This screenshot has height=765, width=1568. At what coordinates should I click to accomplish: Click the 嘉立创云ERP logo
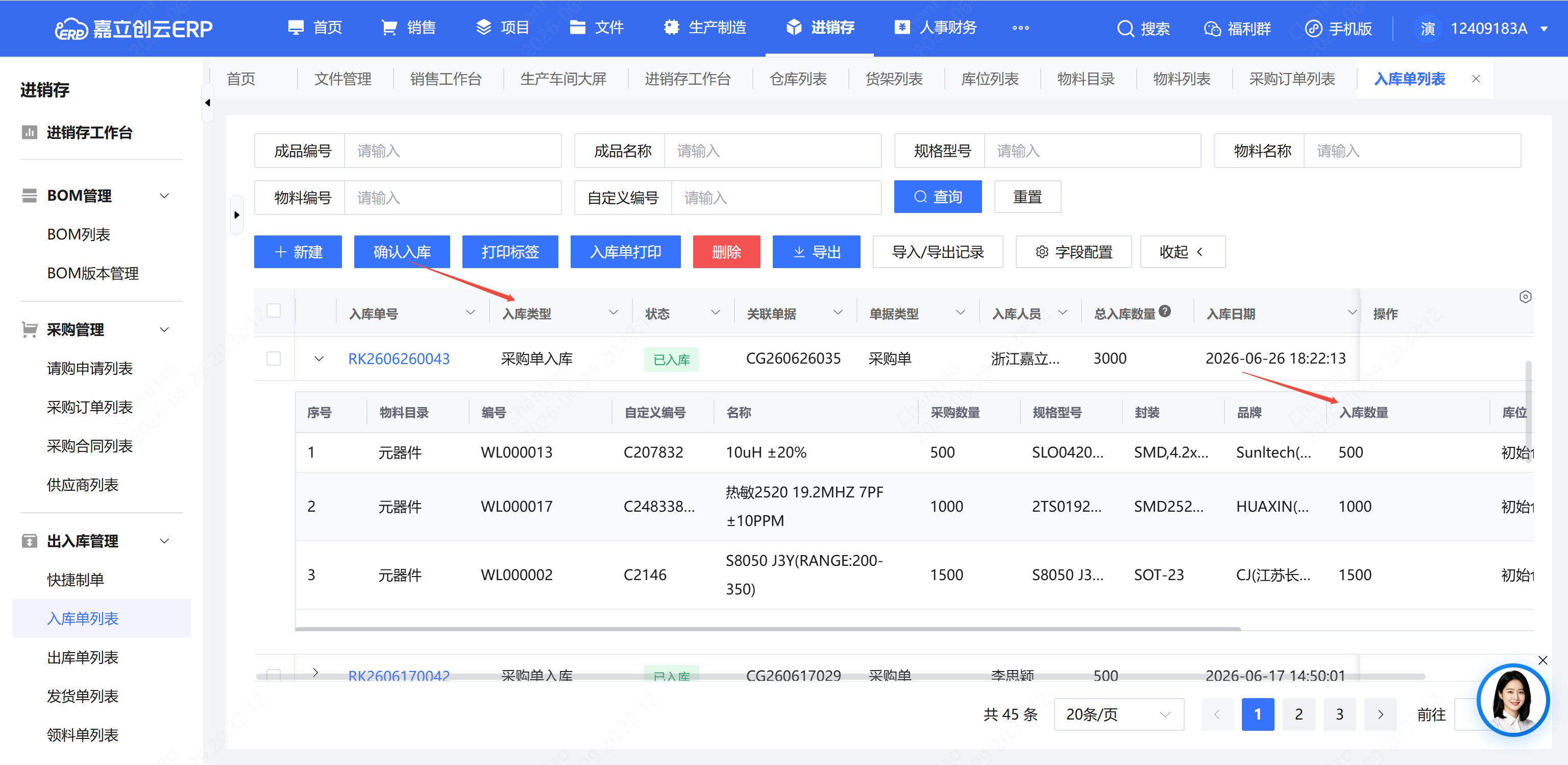point(133,28)
